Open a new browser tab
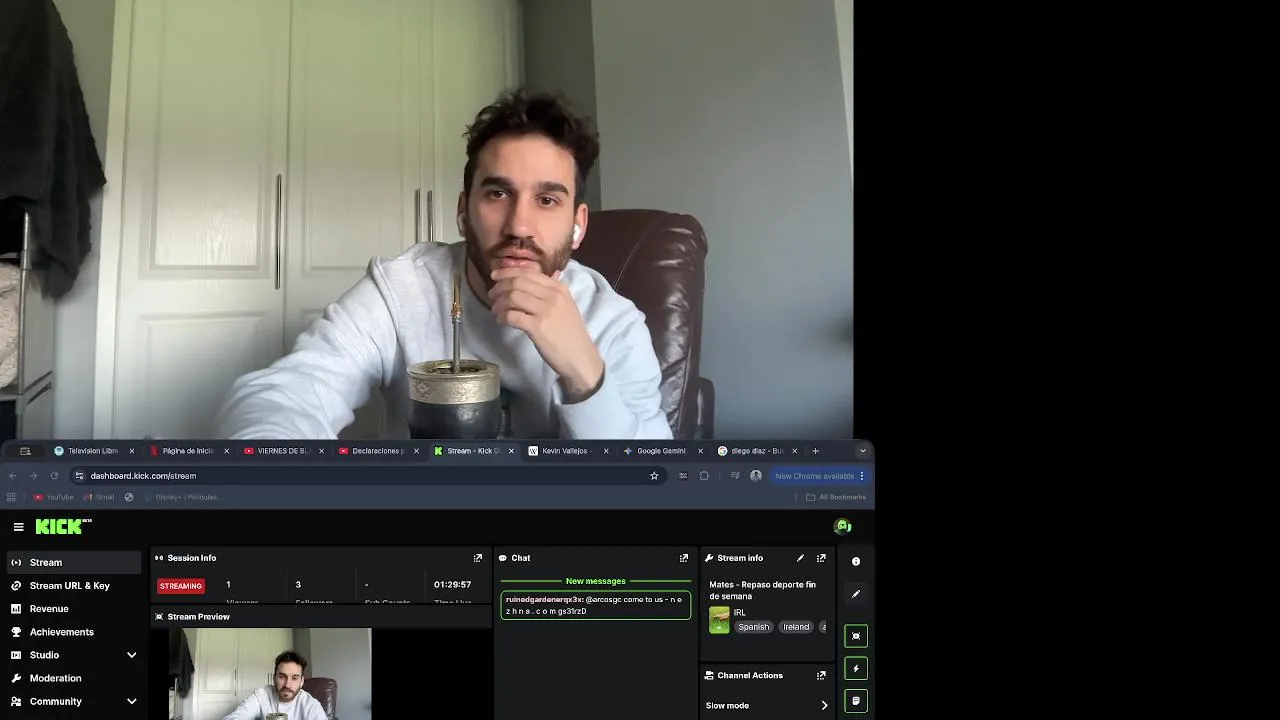 (x=815, y=451)
